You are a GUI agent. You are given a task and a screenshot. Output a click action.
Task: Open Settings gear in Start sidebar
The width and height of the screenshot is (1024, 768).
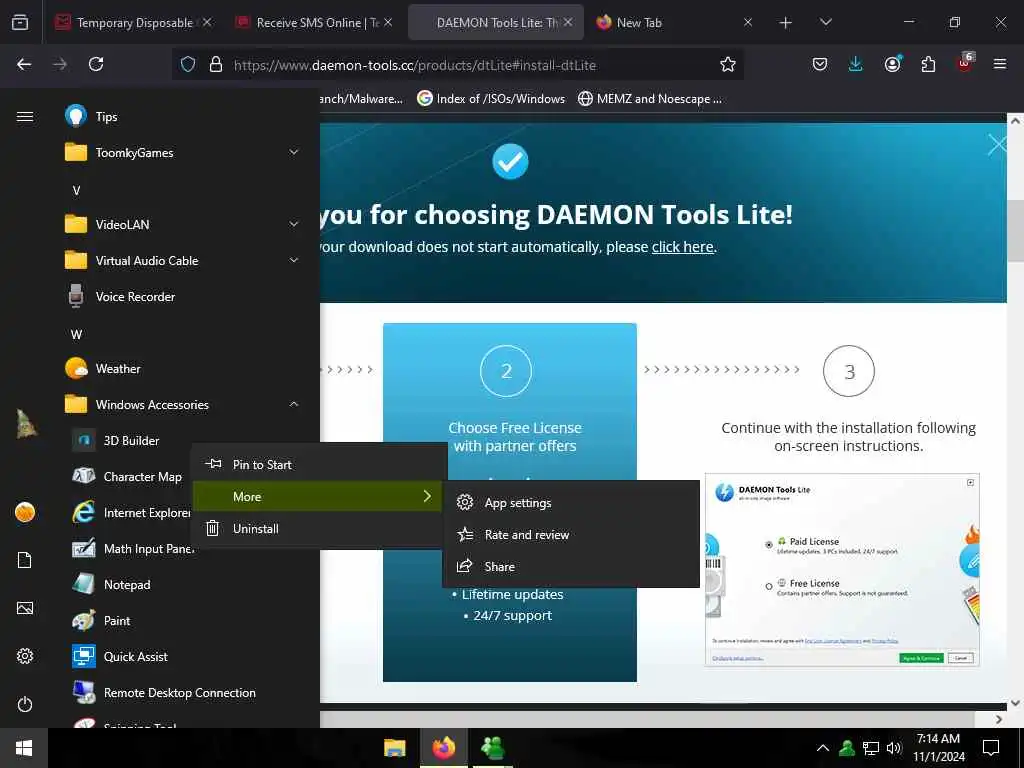coord(25,656)
